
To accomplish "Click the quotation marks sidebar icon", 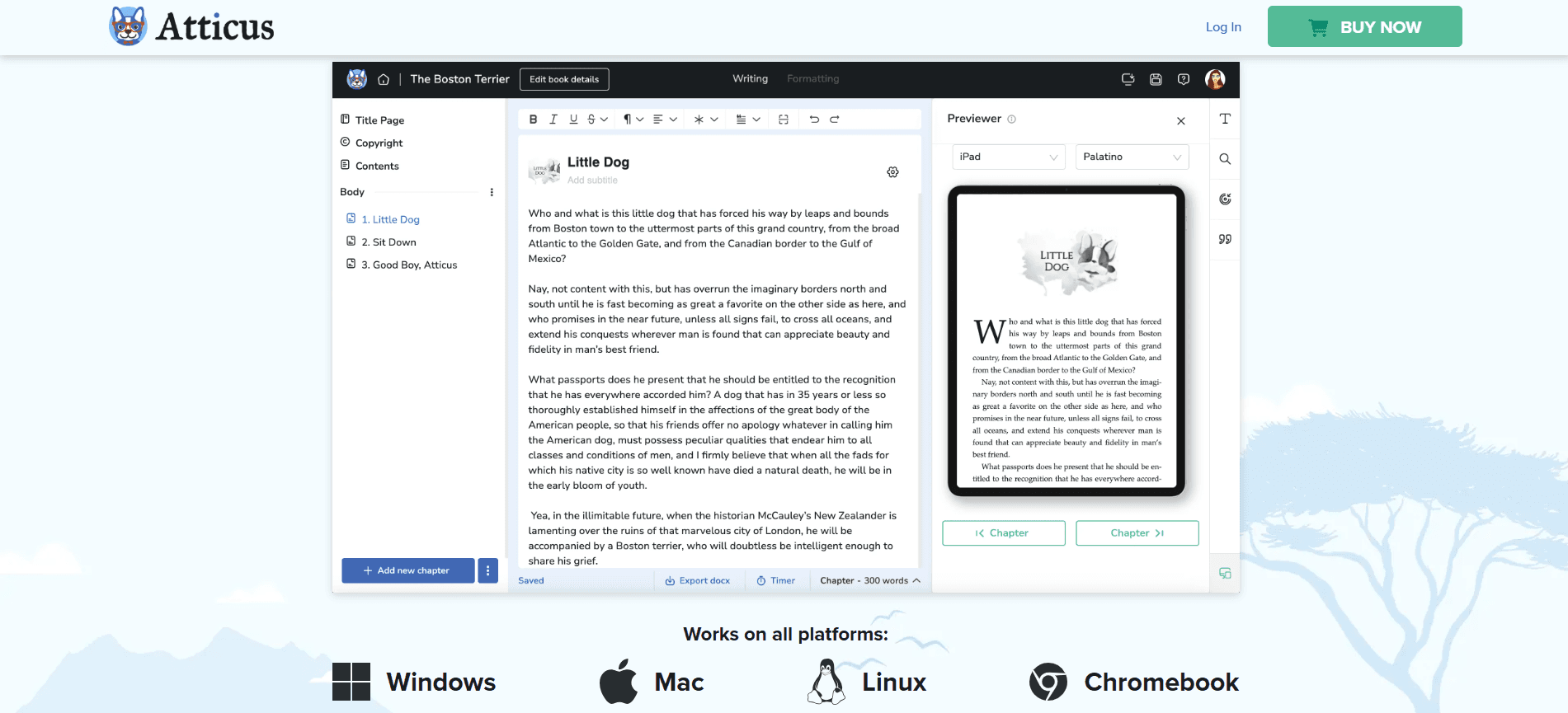I will (1225, 239).
